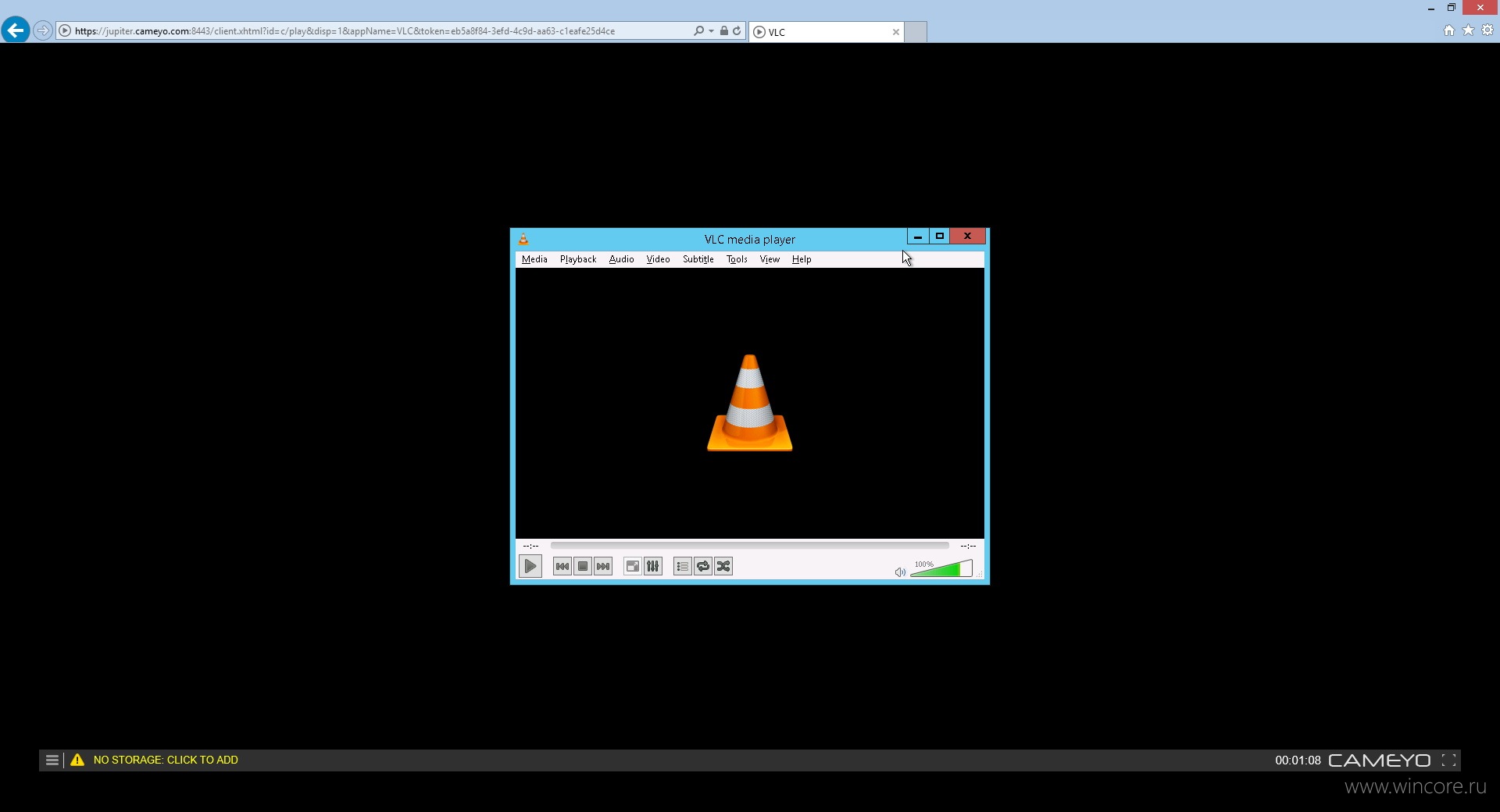Open browser settings gear icon
Image resolution: width=1500 pixels, height=812 pixels.
point(1487,30)
